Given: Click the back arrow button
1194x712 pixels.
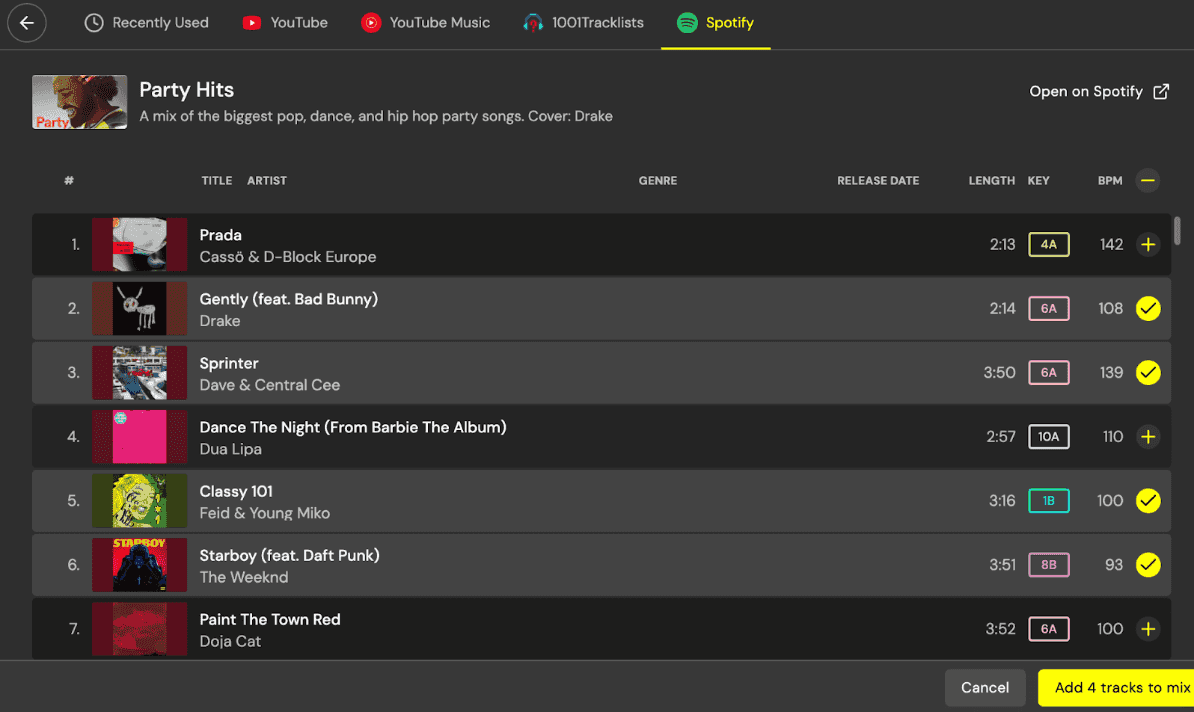Looking at the screenshot, I should point(27,23).
